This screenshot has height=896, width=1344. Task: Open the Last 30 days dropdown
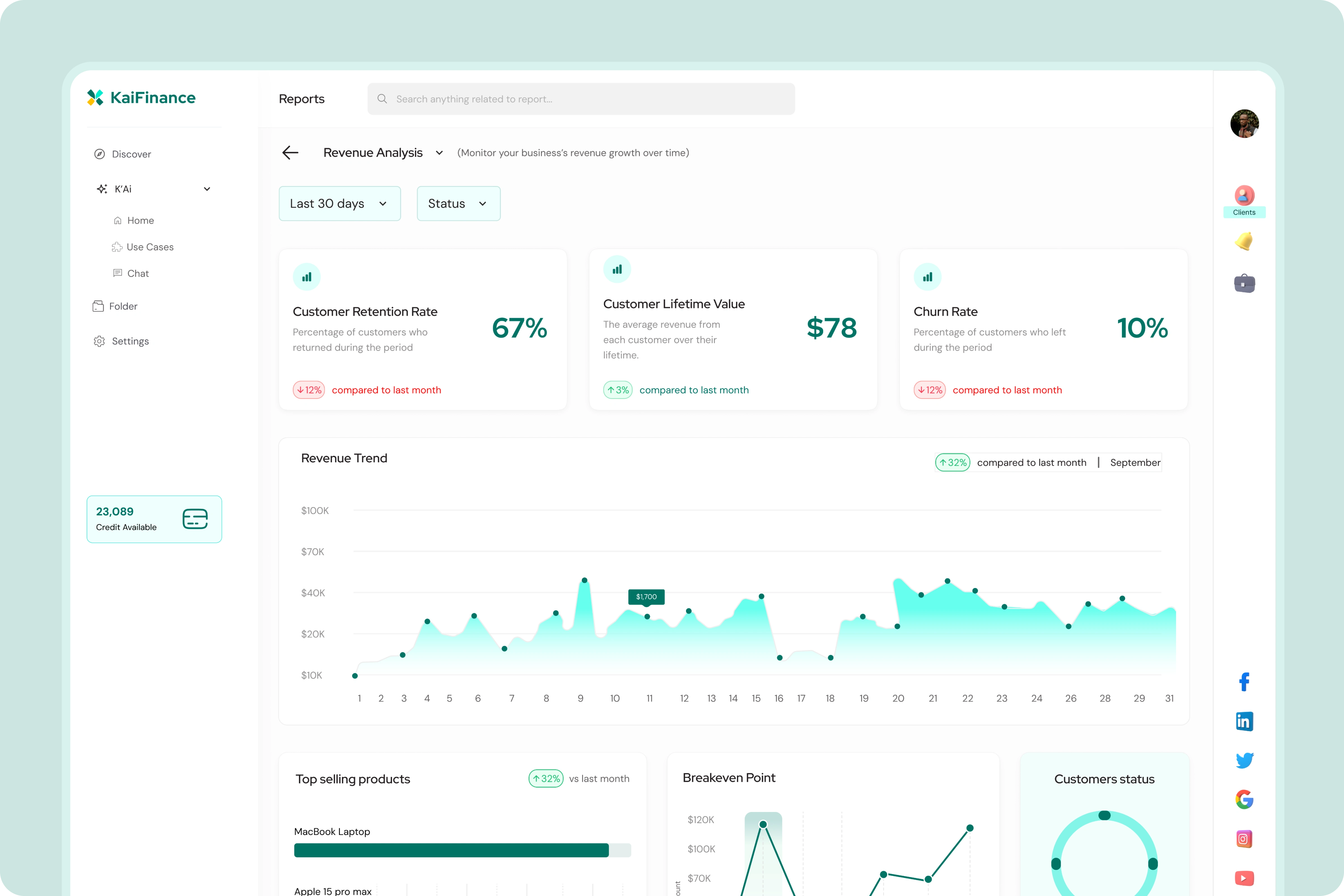[339, 204]
